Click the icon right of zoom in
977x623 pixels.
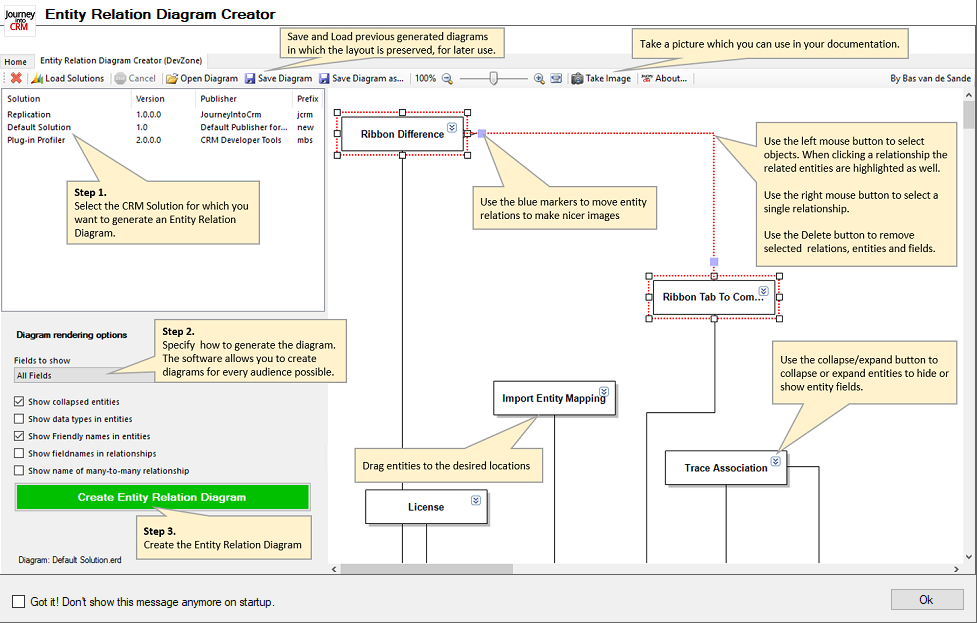[x=556, y=78]
